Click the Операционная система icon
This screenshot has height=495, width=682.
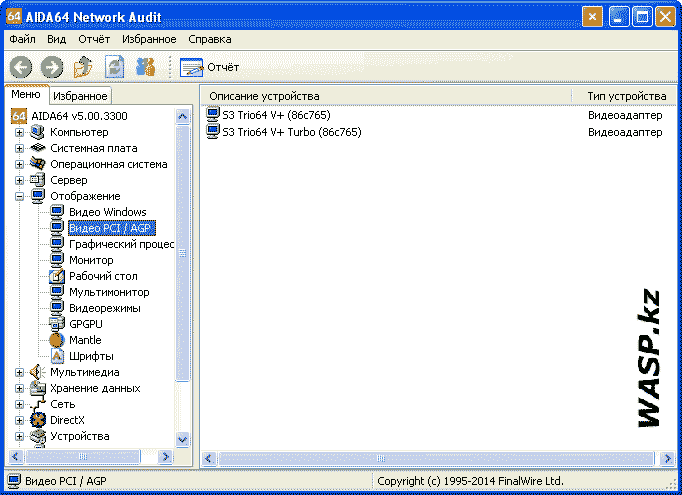[37, 164]
